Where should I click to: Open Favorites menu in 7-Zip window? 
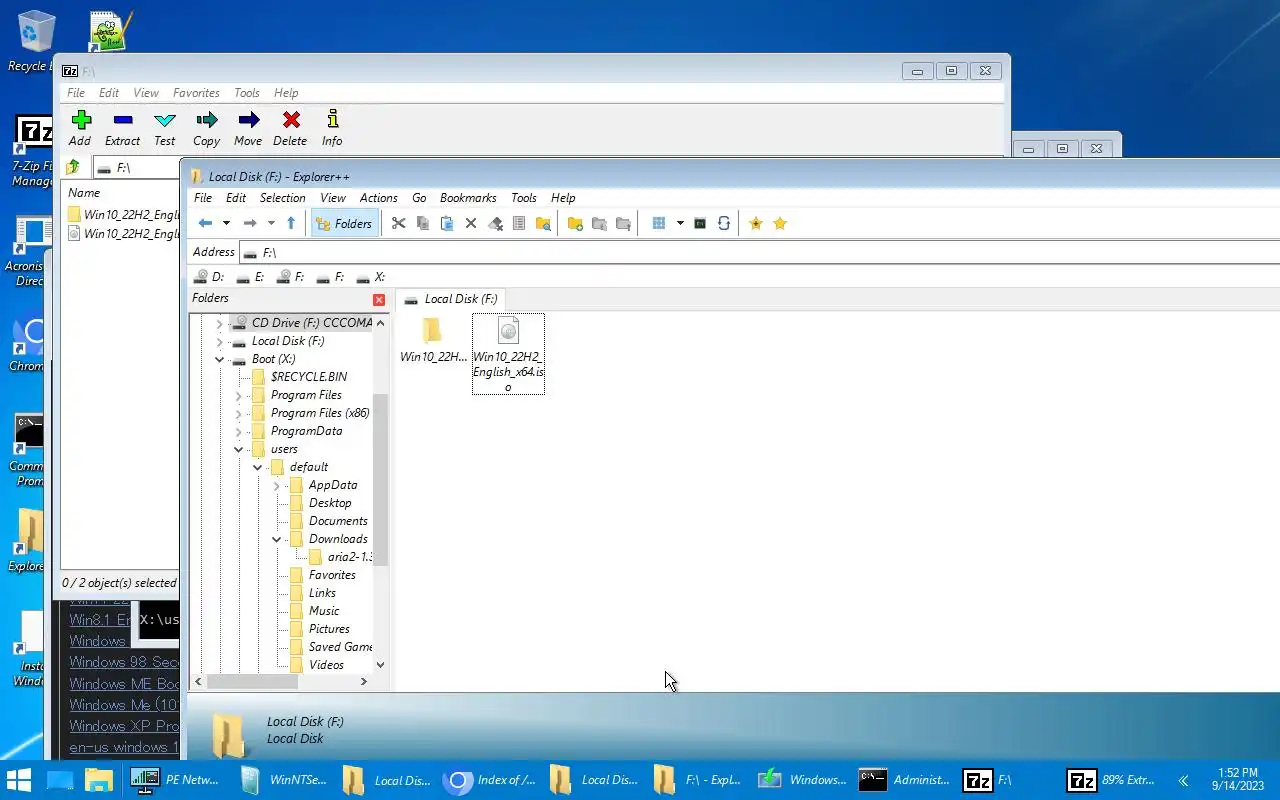196,93
